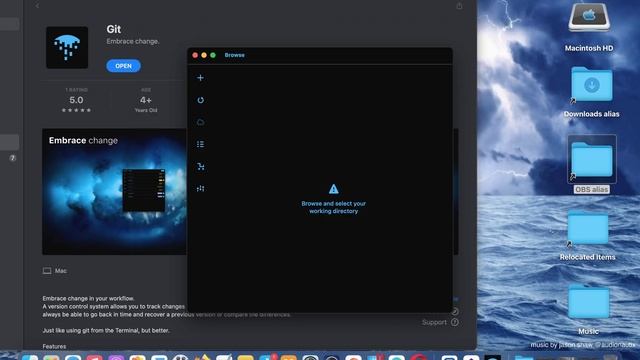Click the warning triangle icon in Browse window

coord(333,189)
